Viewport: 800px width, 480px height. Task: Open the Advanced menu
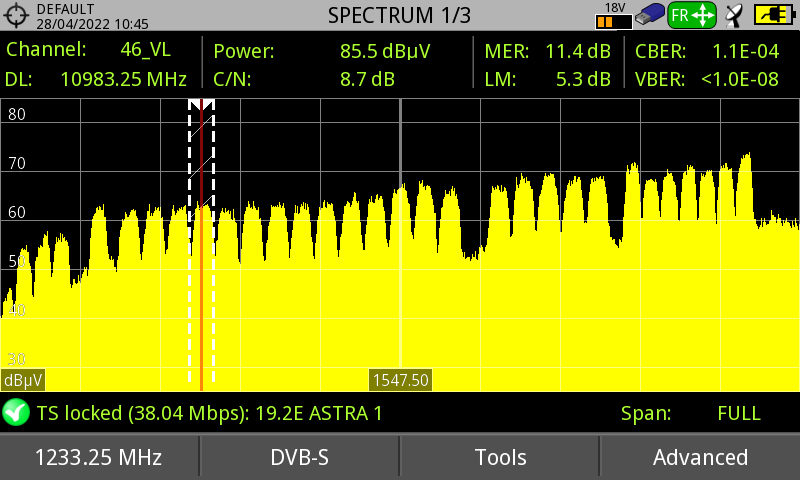(x=700, y=457)
